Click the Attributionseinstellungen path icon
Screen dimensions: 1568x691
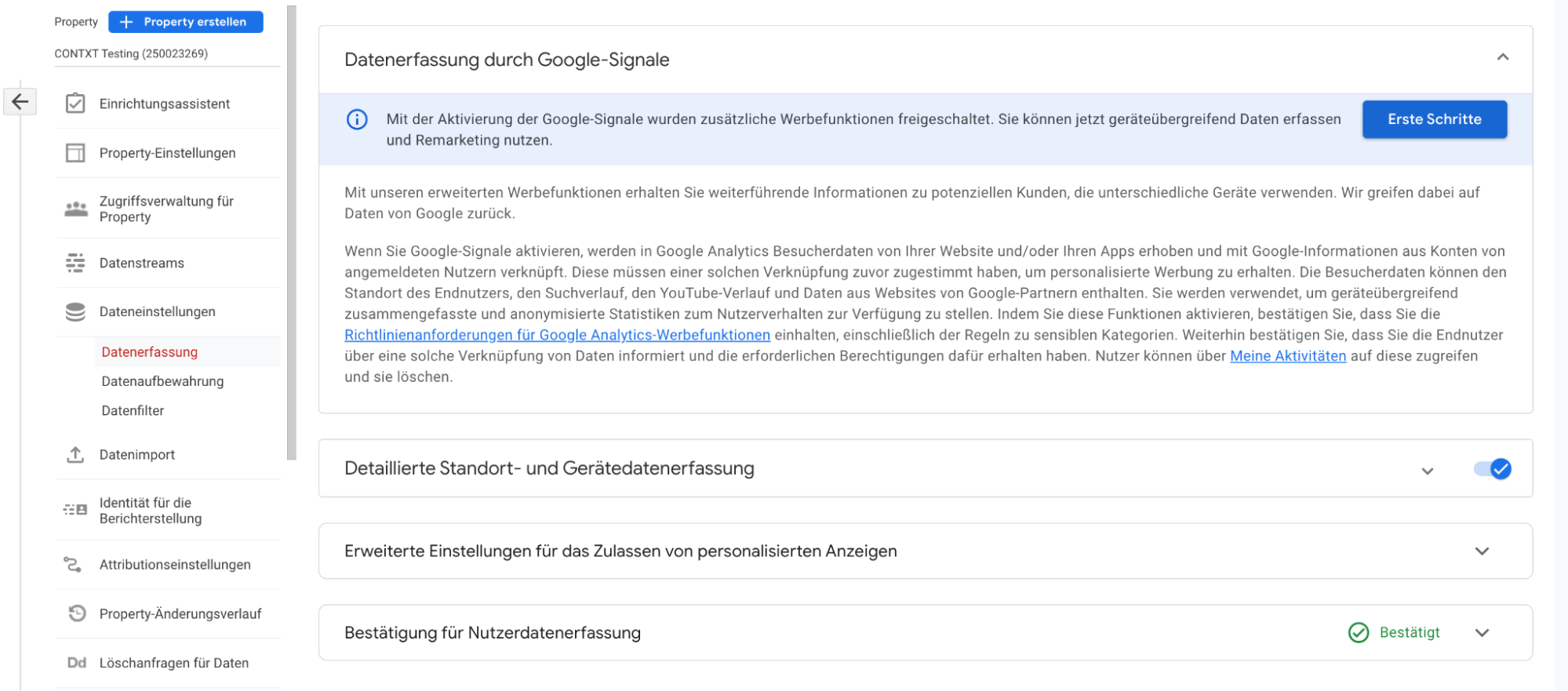point(72,564)
